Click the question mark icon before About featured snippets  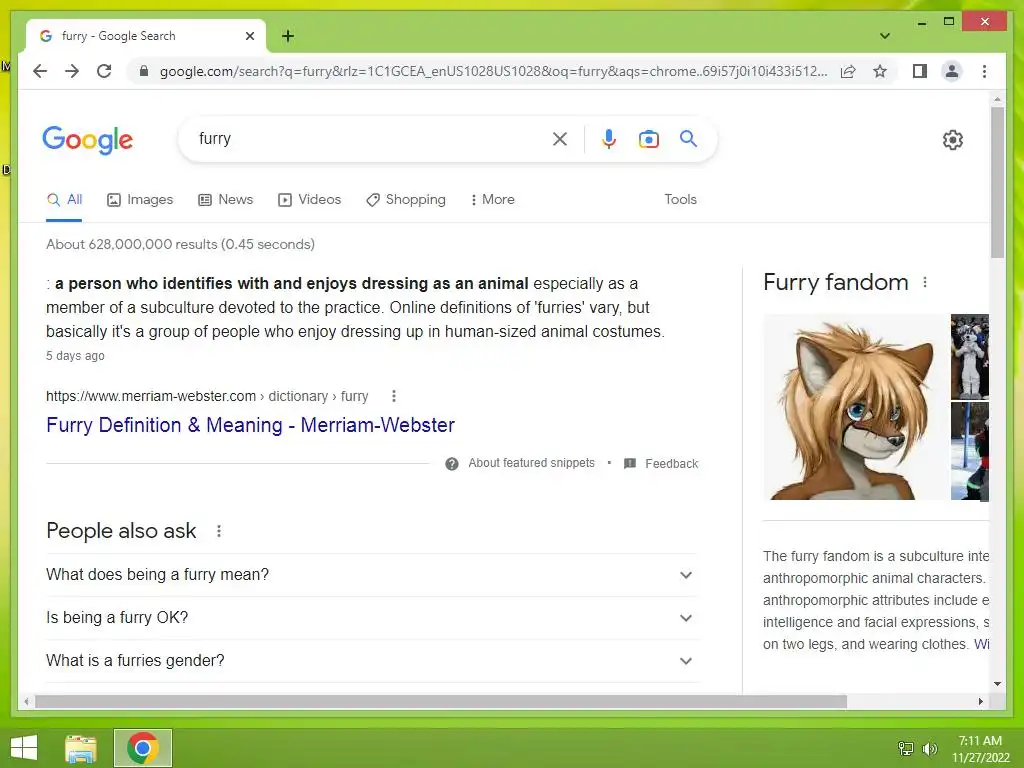[x=451, y=464]
